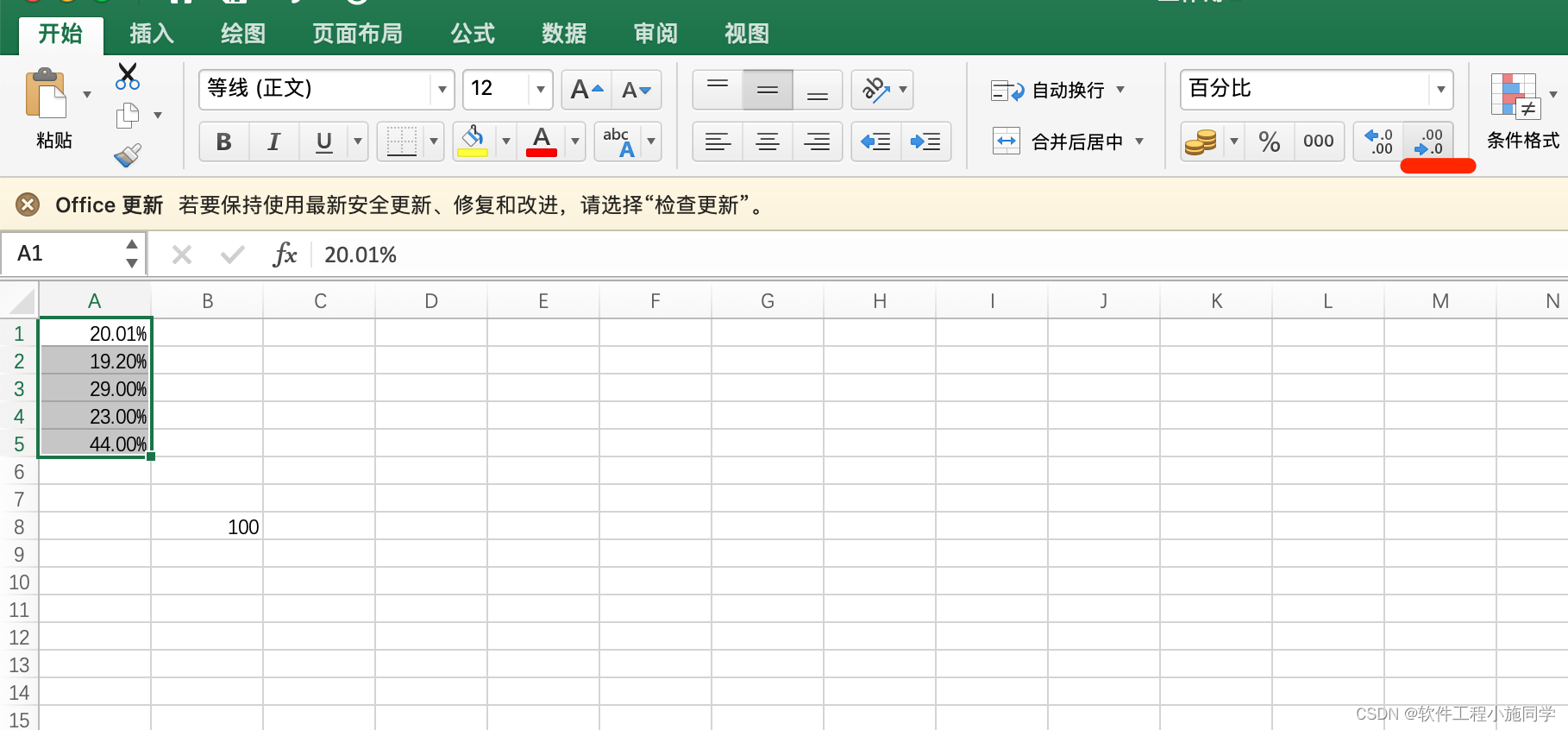Increase the indent
The width and height of the screenshot is (1568, 730).
[x=926, y=142]
